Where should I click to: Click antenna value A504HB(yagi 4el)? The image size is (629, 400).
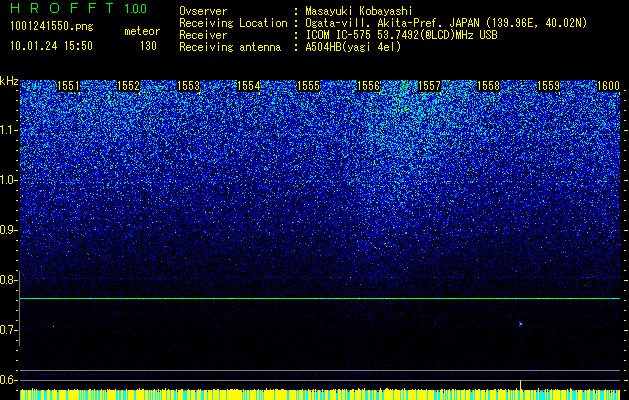(353, 47)
